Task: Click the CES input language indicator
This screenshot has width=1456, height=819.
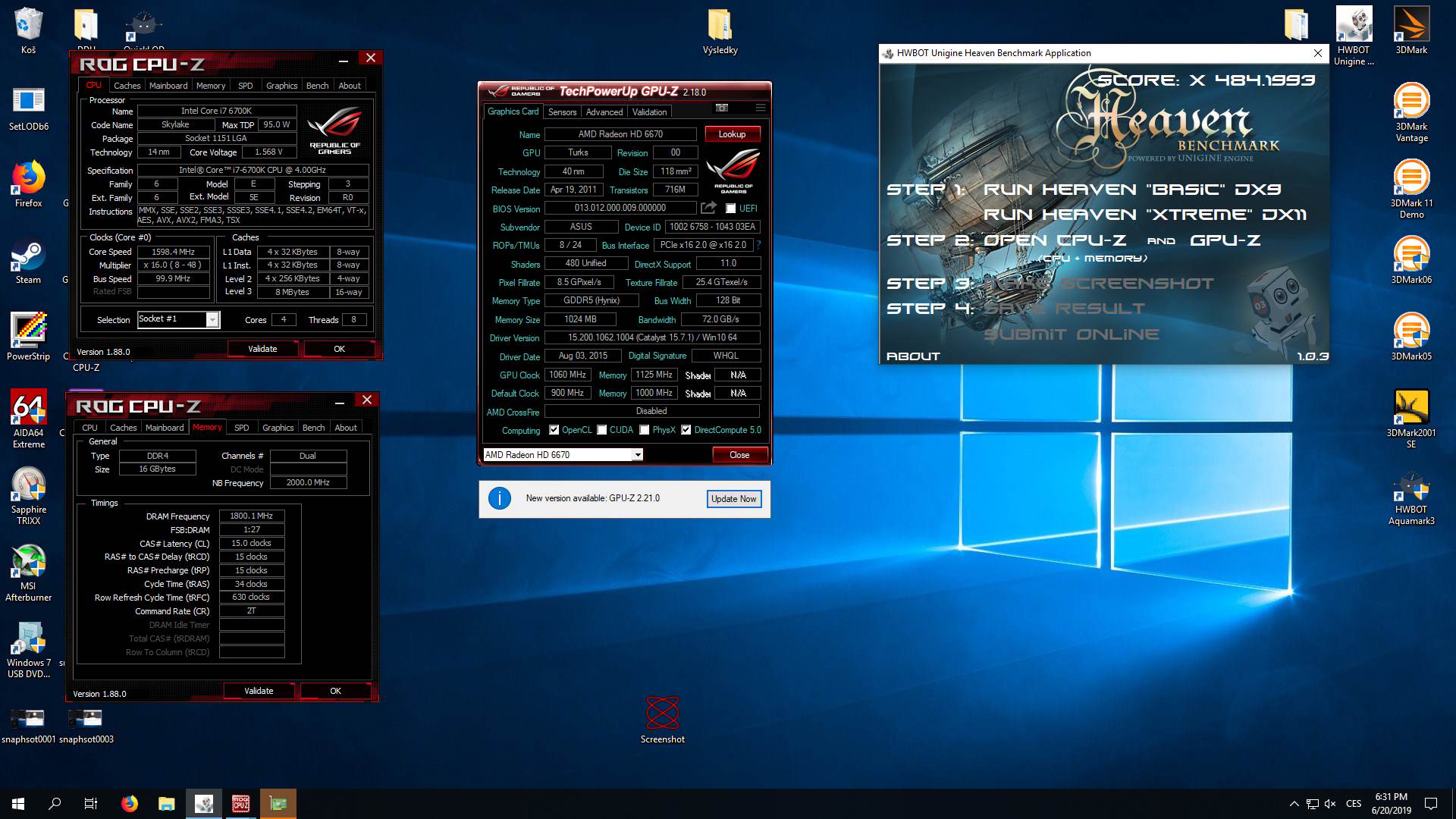Action: [x=1354, y=804]
